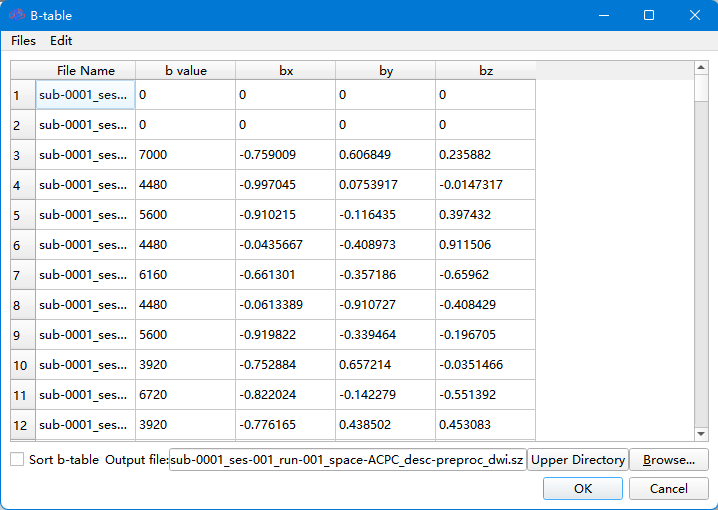
Task: Select bx cell -0.752884
Action: click(x=286, y=365)
